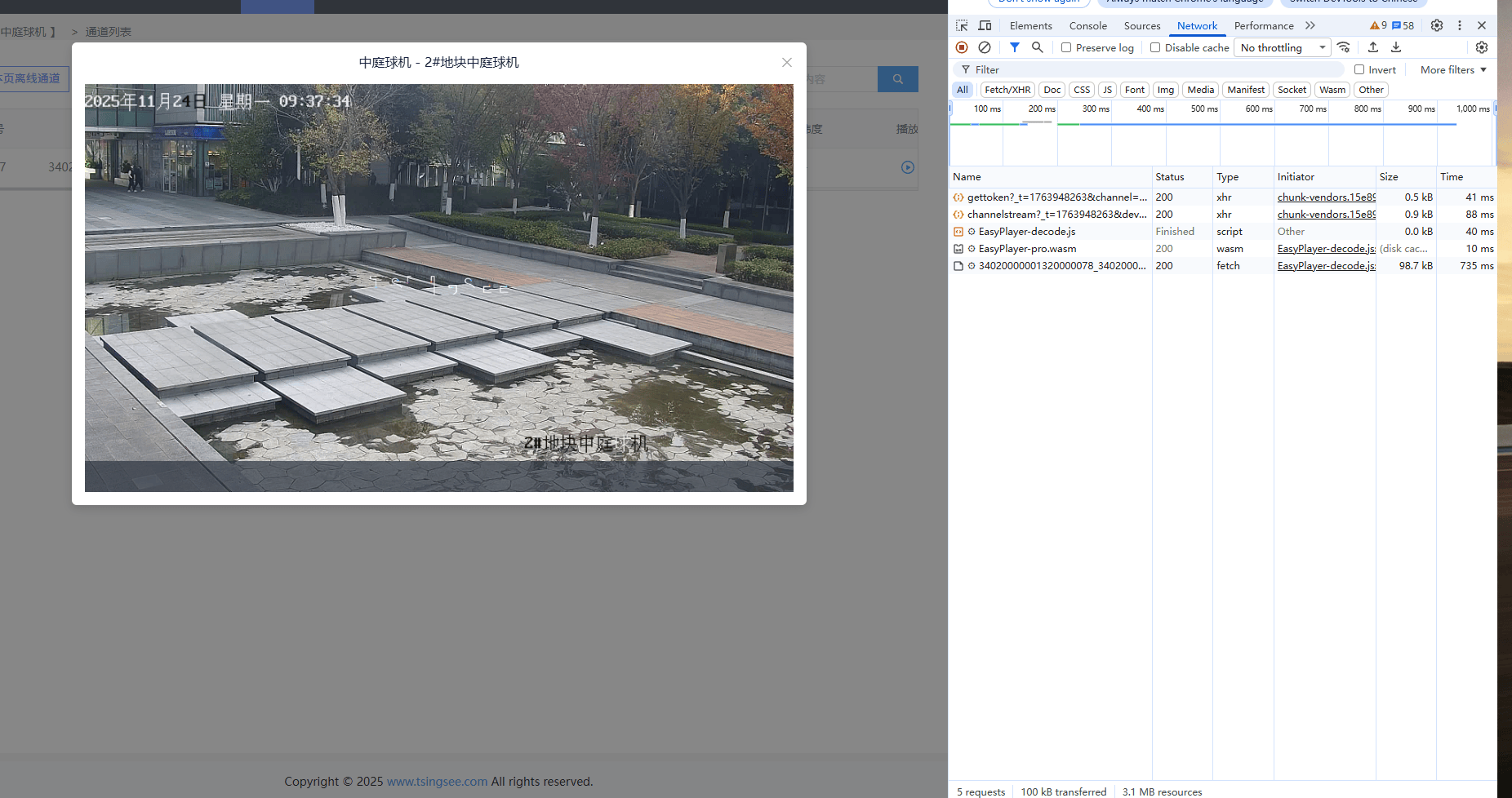Expand the More filters menu
Screen dimensions: 1512x798
point(1453,70)
